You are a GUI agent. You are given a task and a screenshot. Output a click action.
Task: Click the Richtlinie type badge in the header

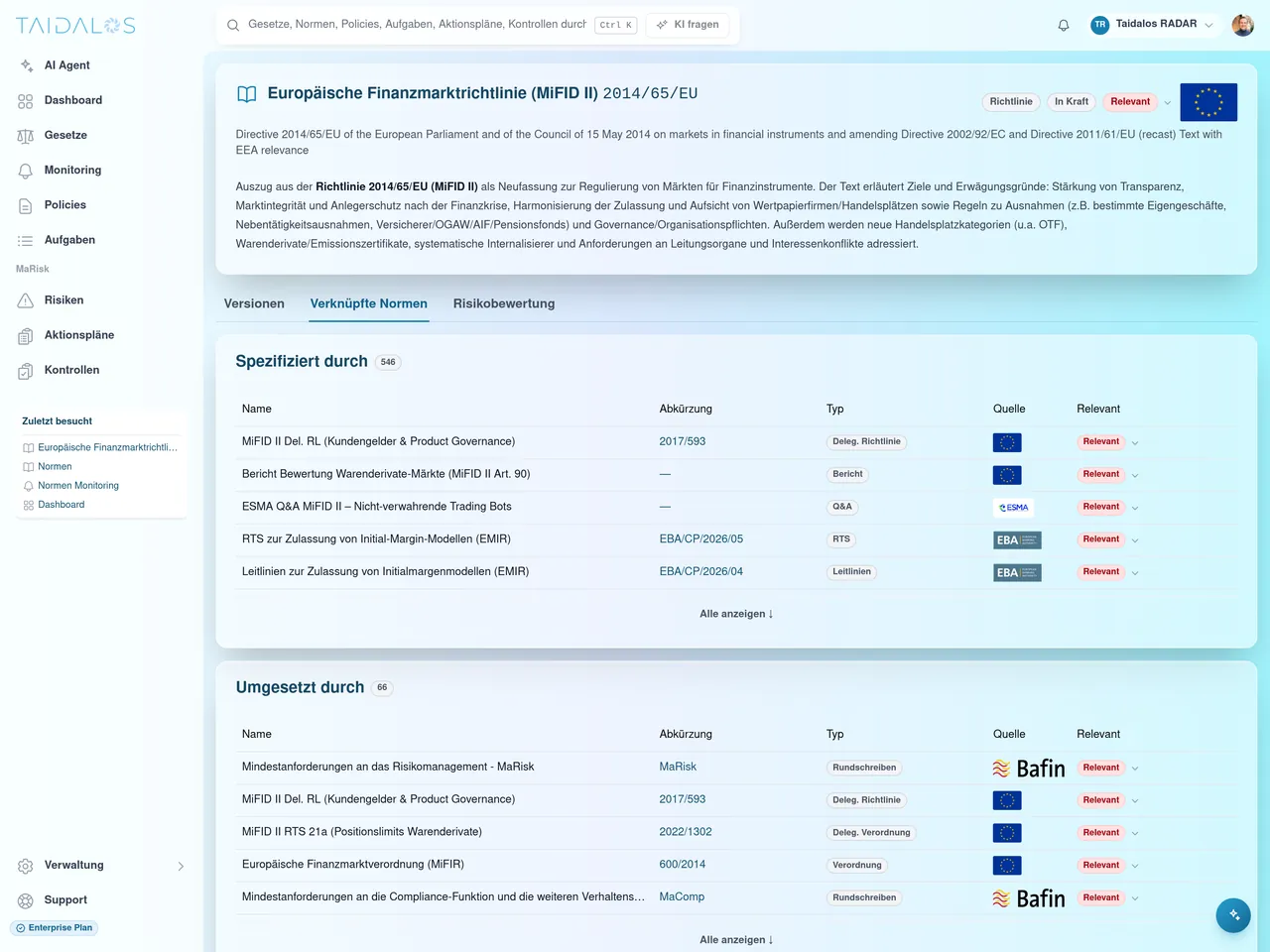1011,102
